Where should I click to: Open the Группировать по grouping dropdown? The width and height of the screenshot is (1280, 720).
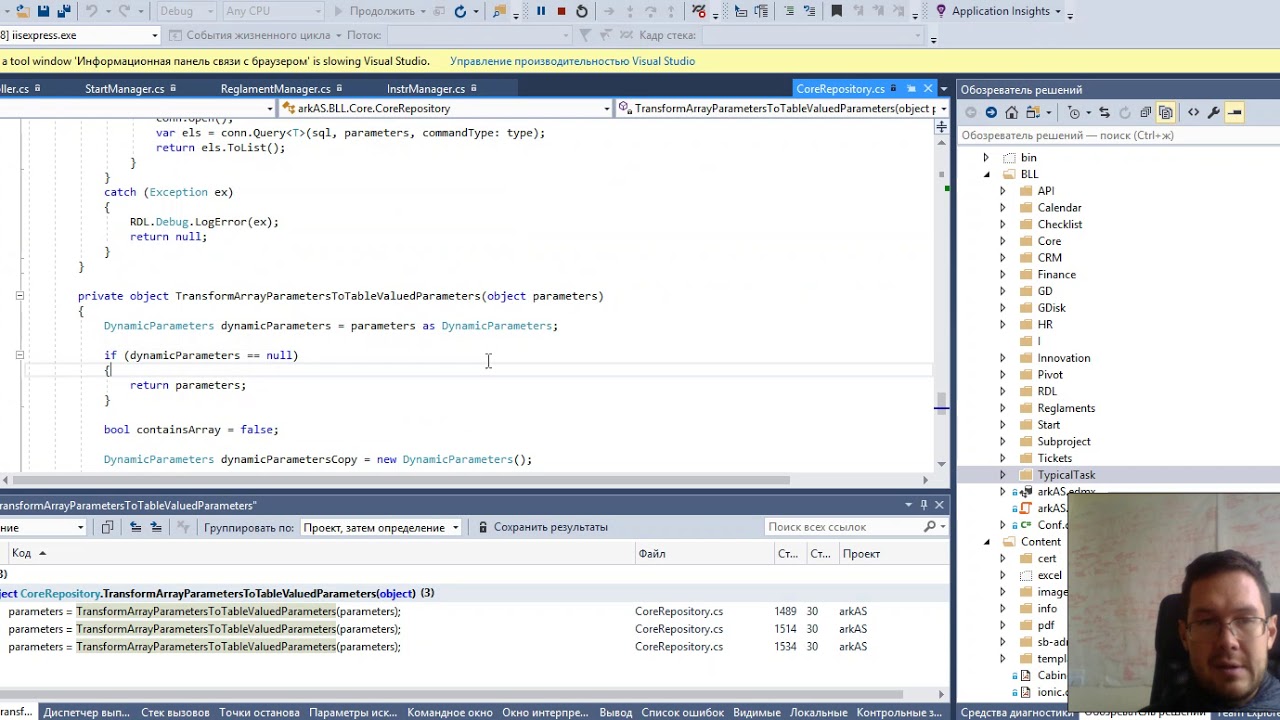(380, 527)
